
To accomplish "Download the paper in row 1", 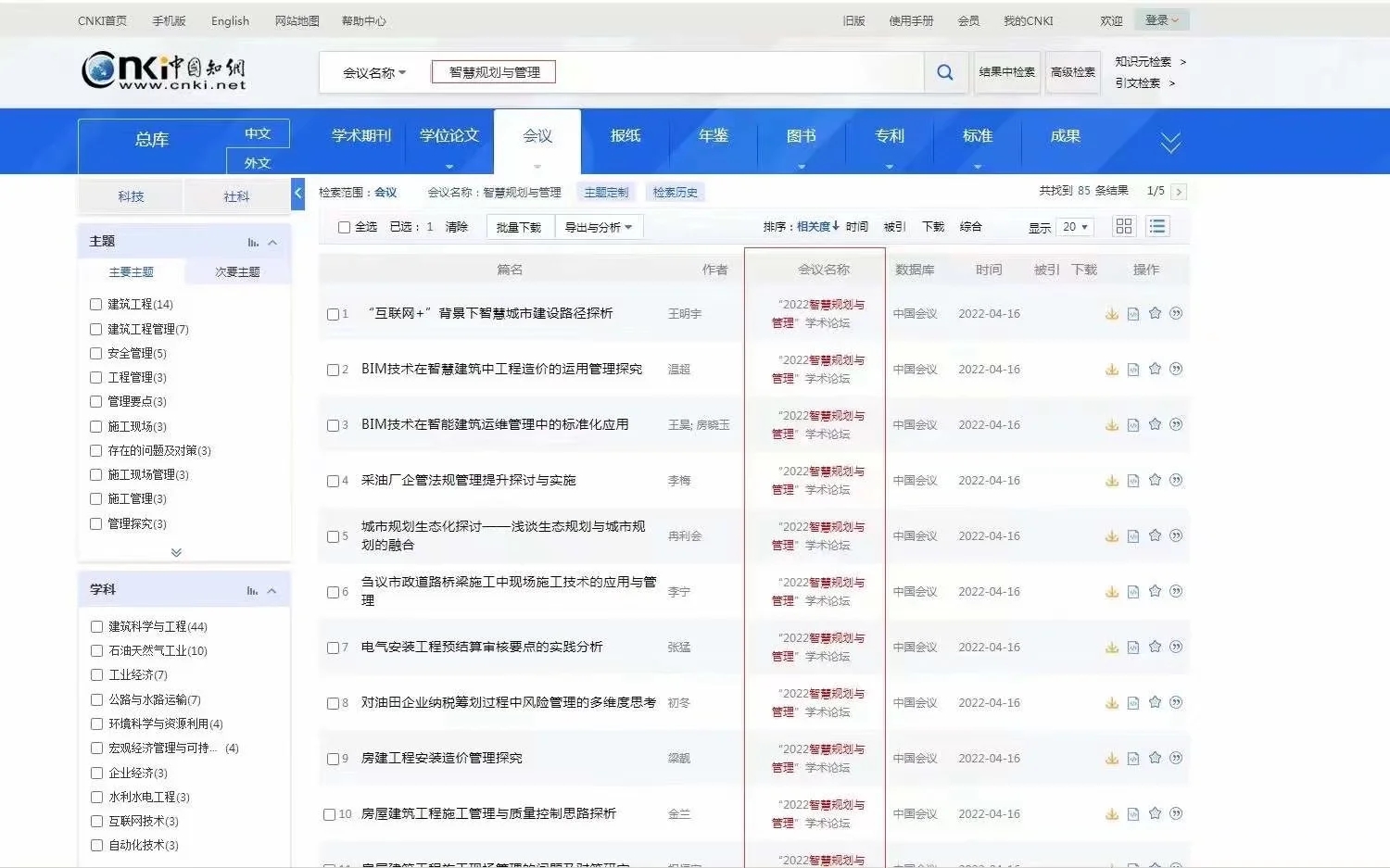I will point(1112,314).
